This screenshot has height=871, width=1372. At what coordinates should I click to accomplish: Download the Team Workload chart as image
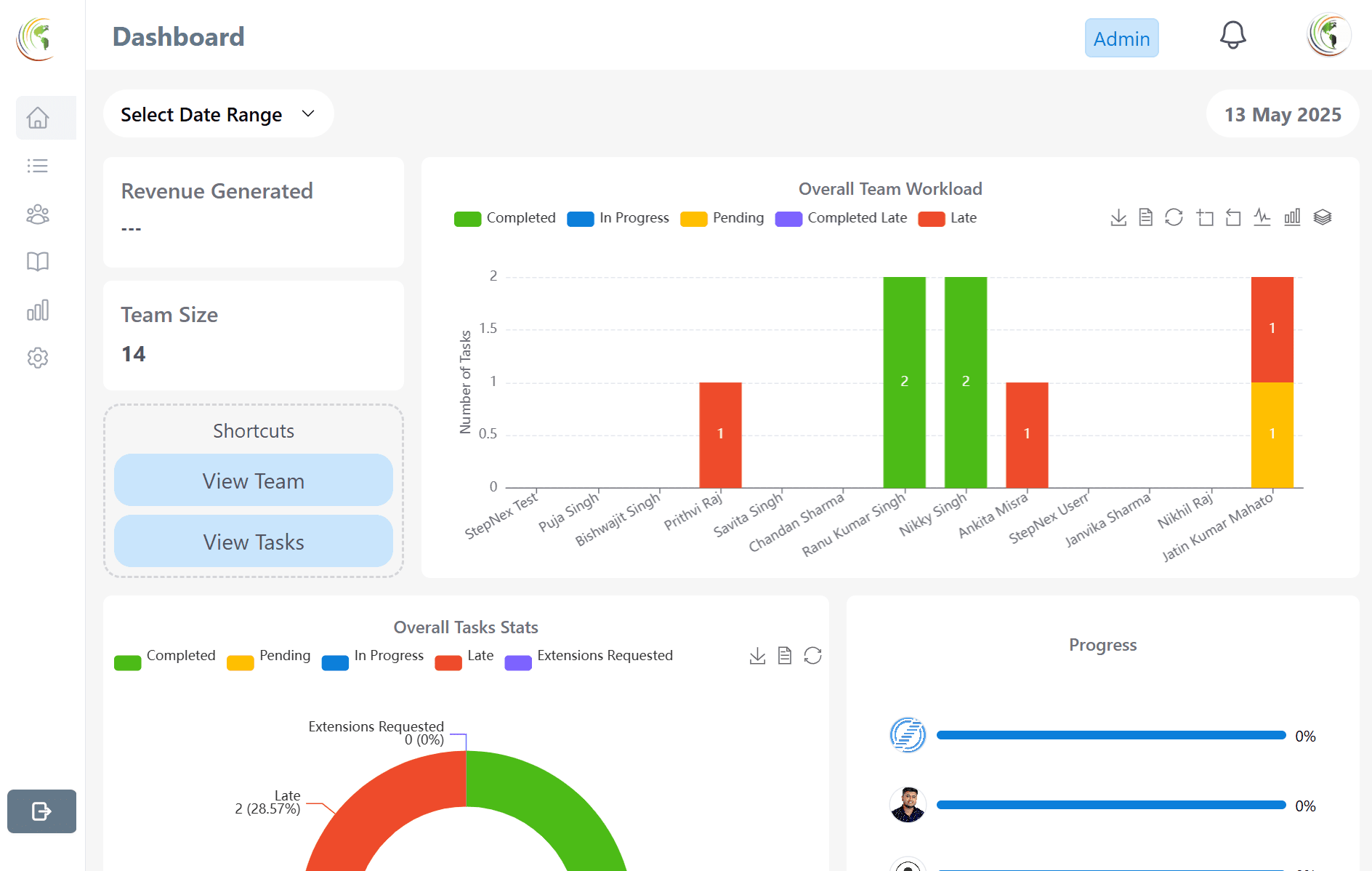pyautogui.click(x=1118, y=217)
